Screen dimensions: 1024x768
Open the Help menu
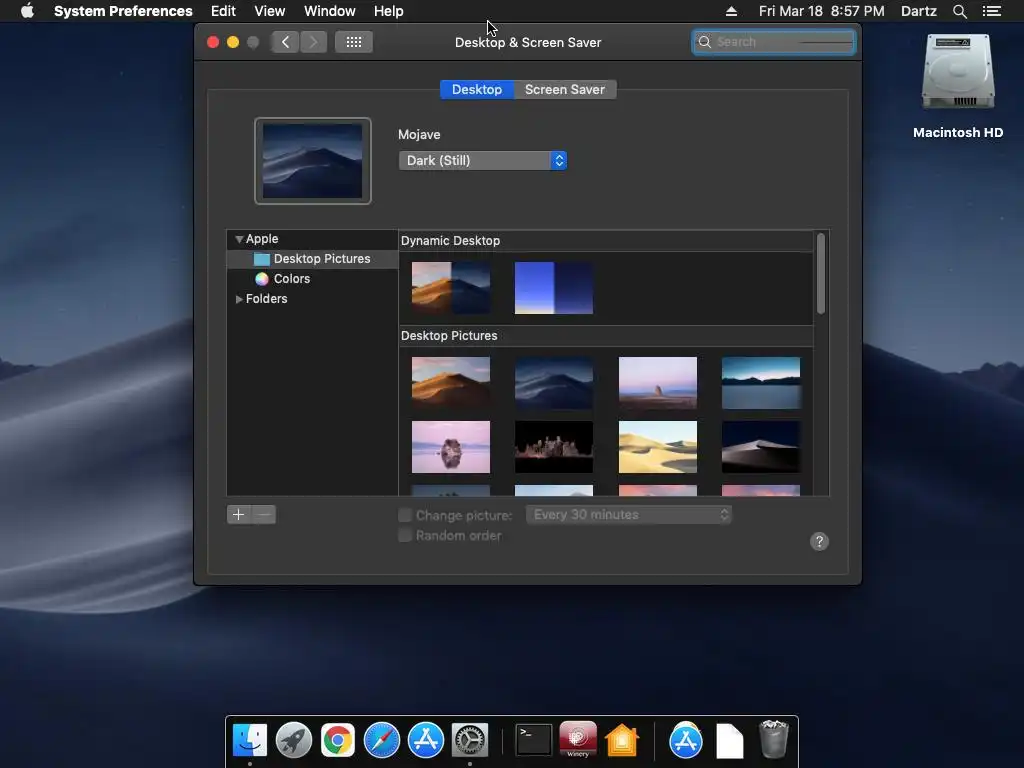tap(389, 11)
